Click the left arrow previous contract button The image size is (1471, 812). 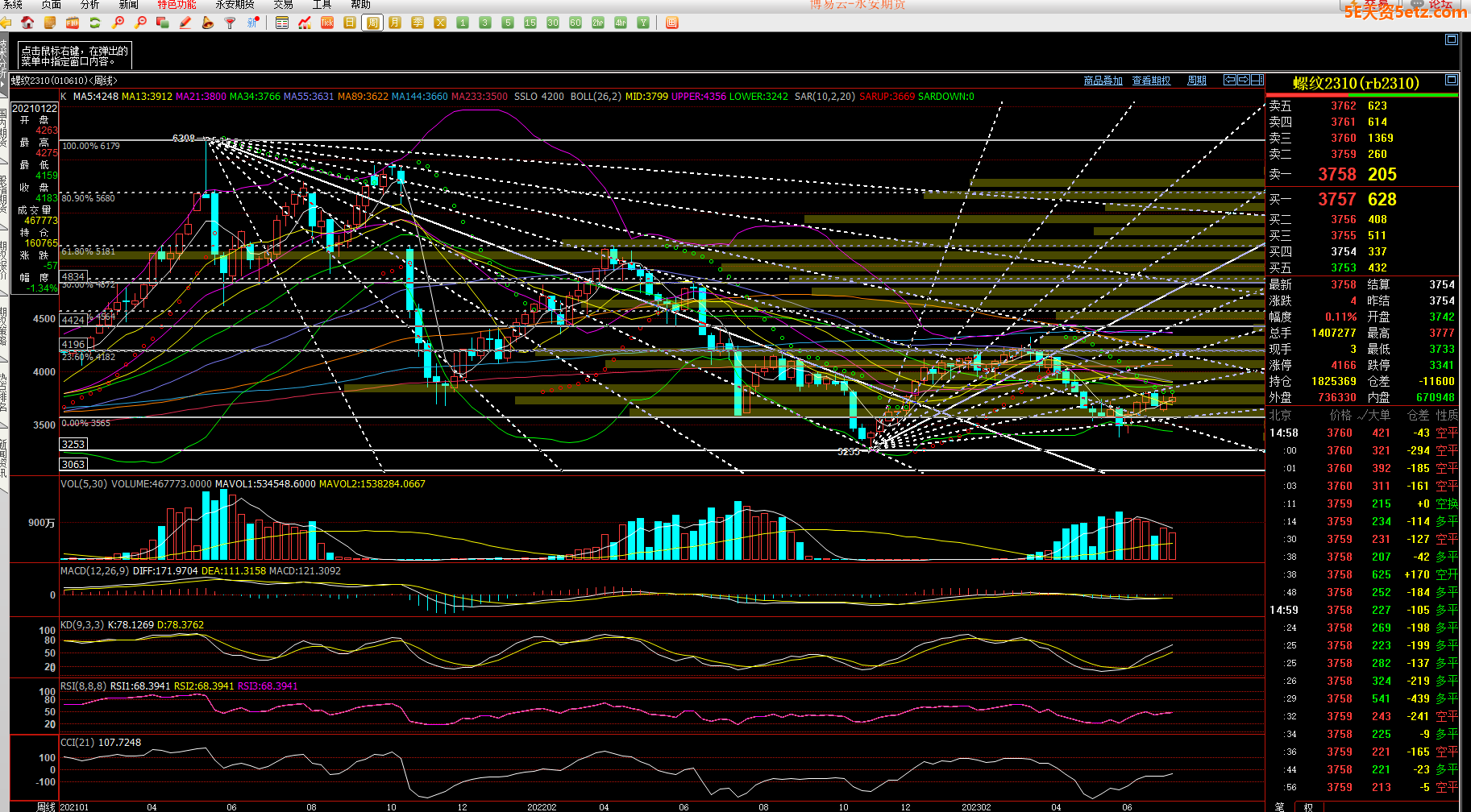point(1229,80)
